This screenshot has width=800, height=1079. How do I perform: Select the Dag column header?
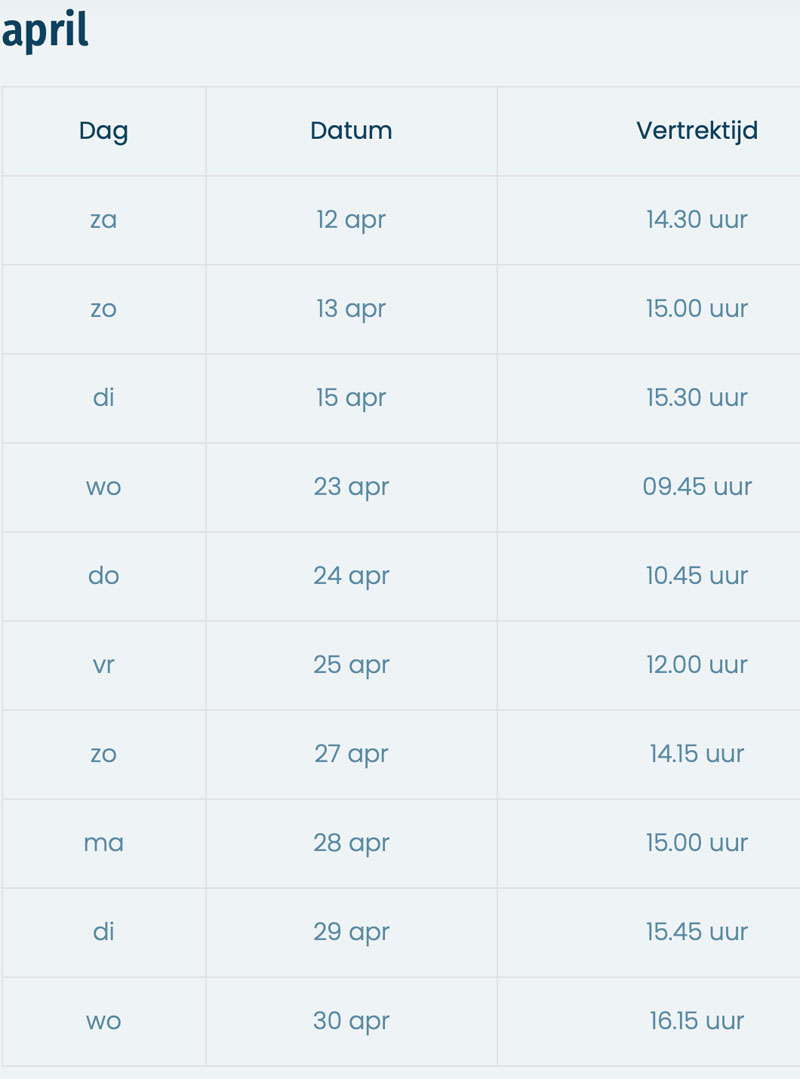pyautogui.click(x=103, y=131)
